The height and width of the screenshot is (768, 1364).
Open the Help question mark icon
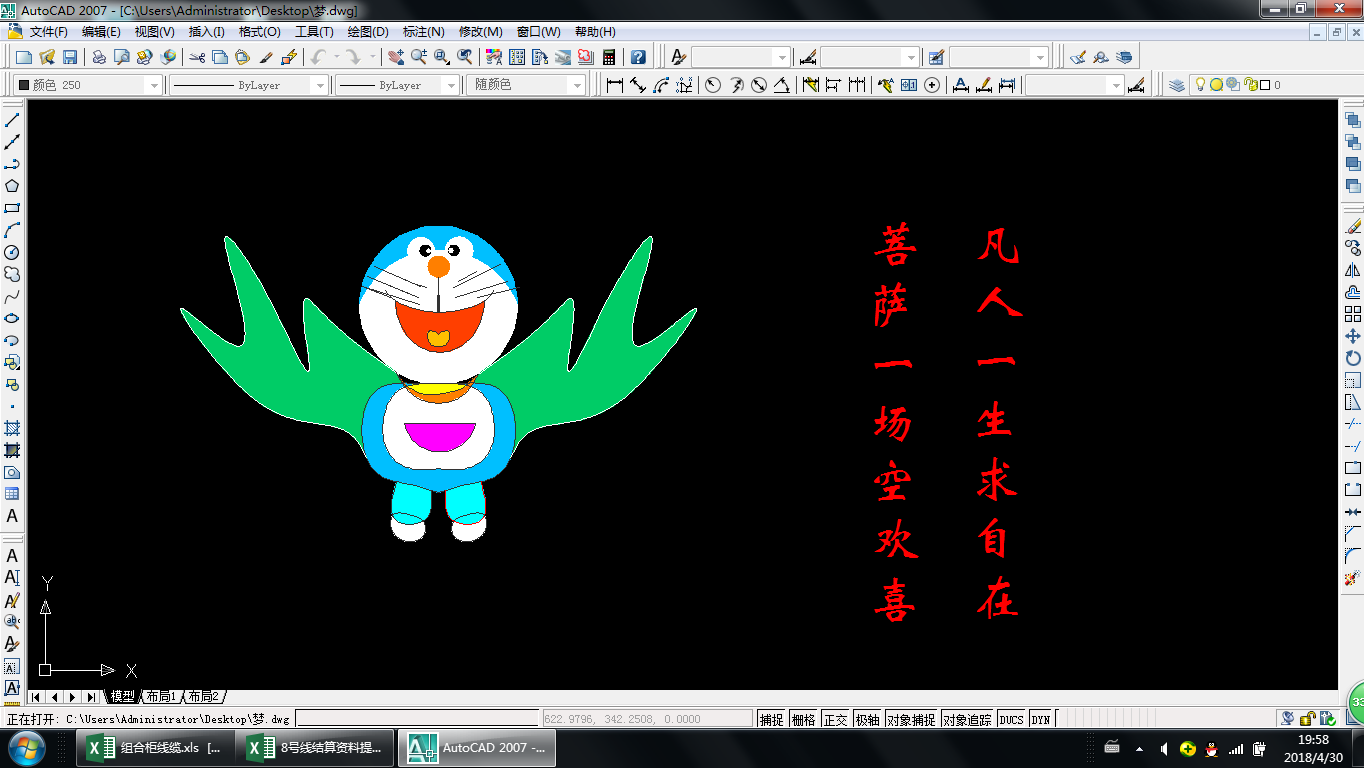pos(638,57)
